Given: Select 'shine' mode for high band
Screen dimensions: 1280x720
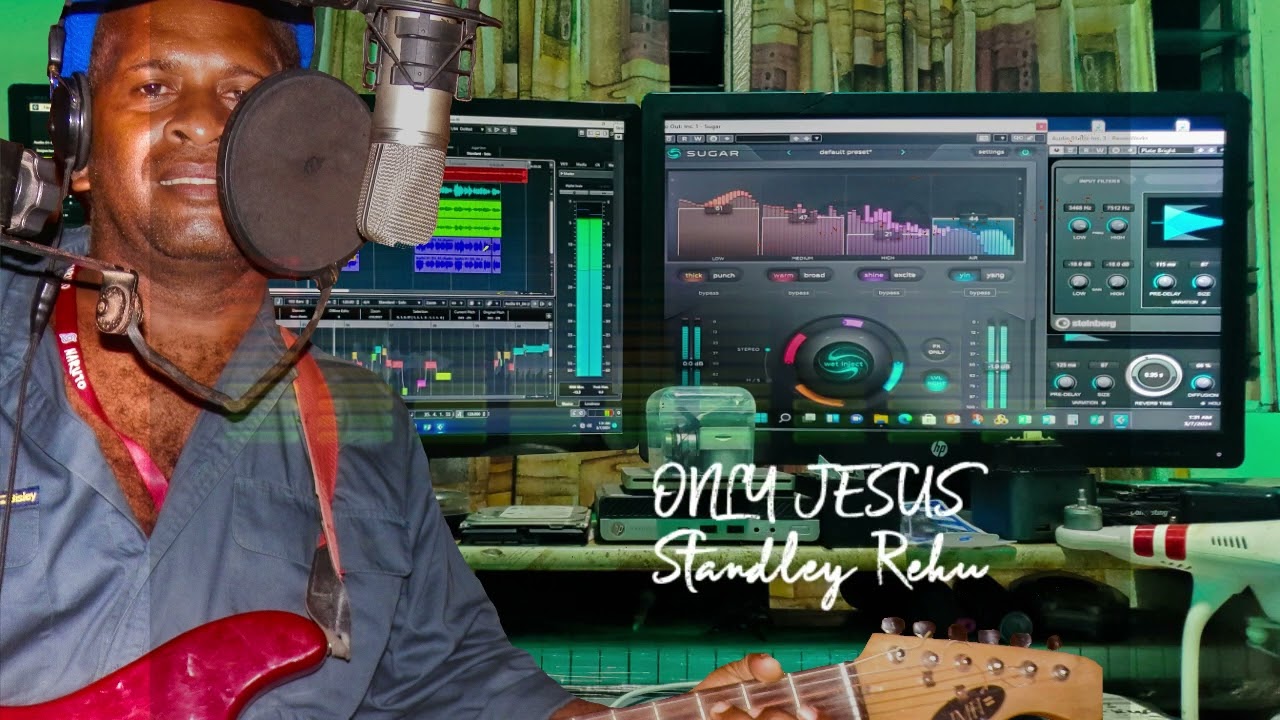Looking at the screenshot, I should (874, 275).
